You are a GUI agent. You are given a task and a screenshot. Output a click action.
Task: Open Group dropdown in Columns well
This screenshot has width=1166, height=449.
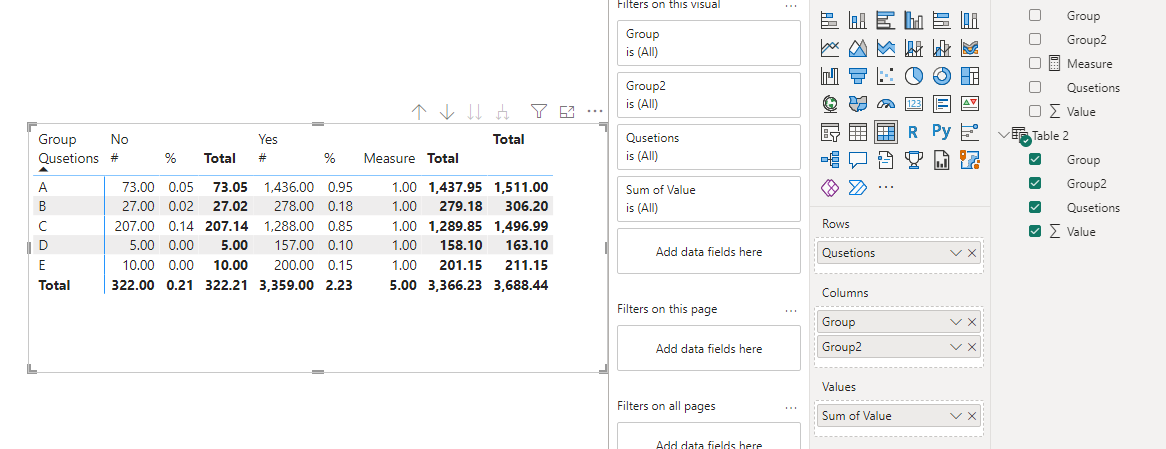(956, 322)
